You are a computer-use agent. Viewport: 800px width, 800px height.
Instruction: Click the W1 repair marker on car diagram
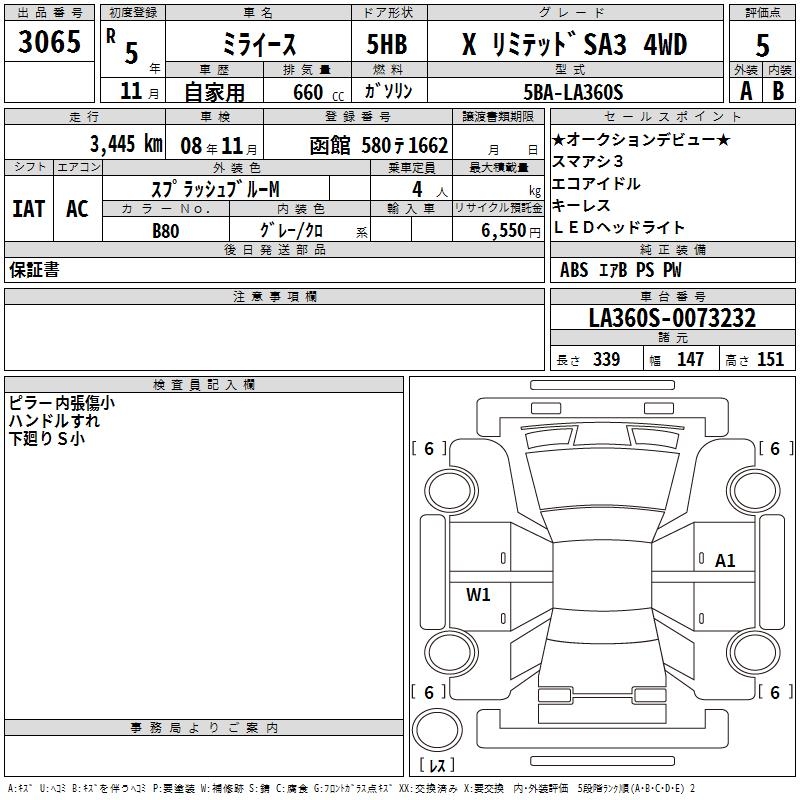478,595
